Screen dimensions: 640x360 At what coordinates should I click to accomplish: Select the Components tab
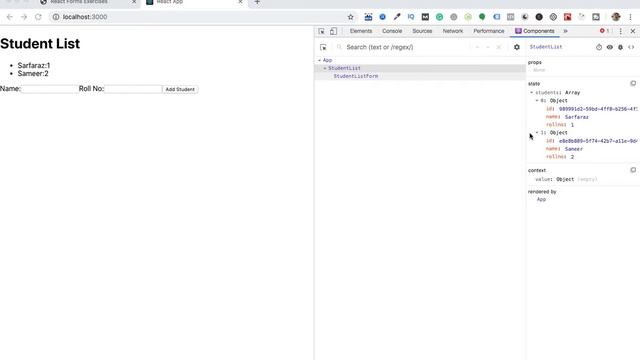pos(535,31)
